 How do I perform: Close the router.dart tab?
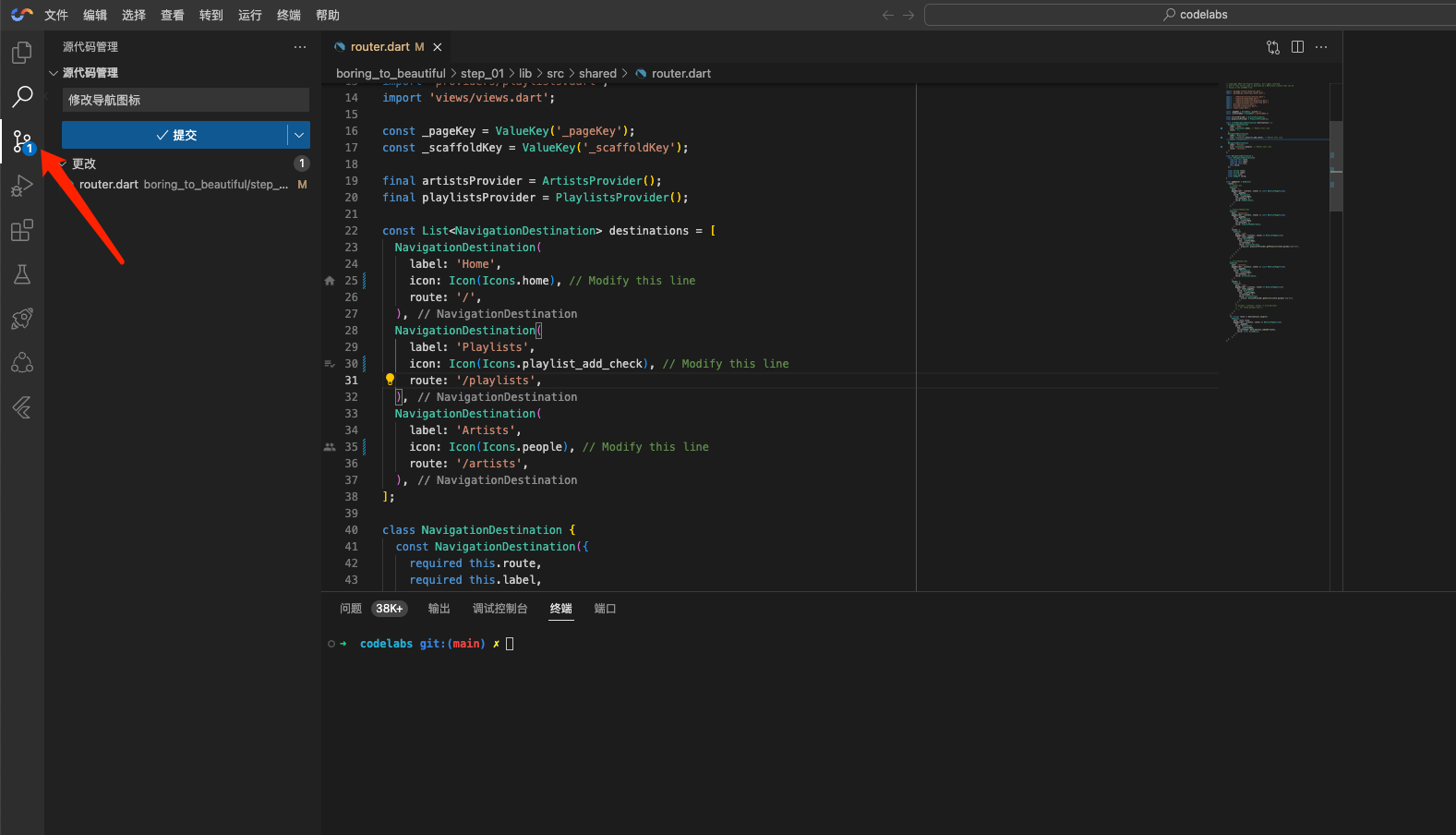click(x=438, y=47)
